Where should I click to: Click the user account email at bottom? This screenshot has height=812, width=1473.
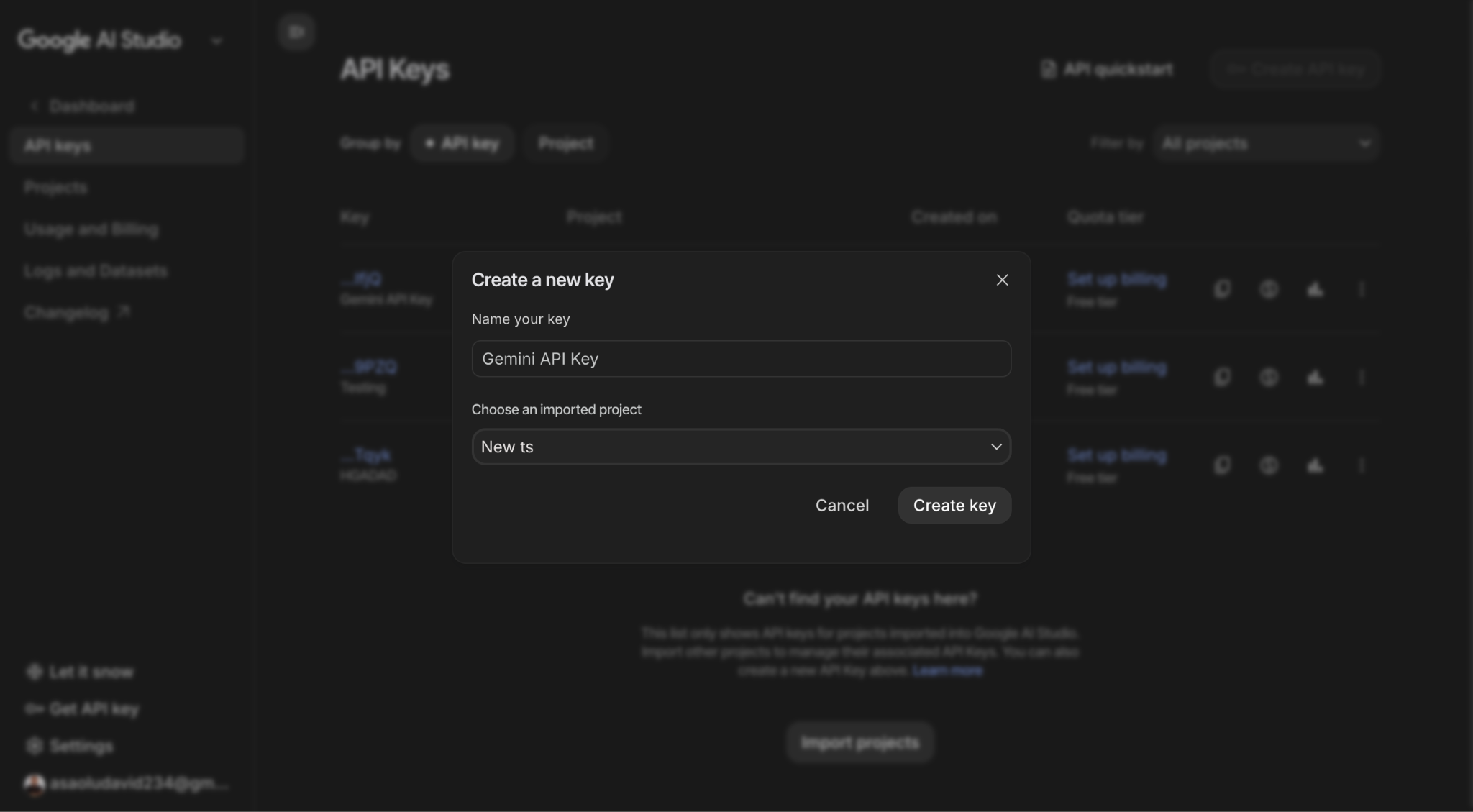127,784
